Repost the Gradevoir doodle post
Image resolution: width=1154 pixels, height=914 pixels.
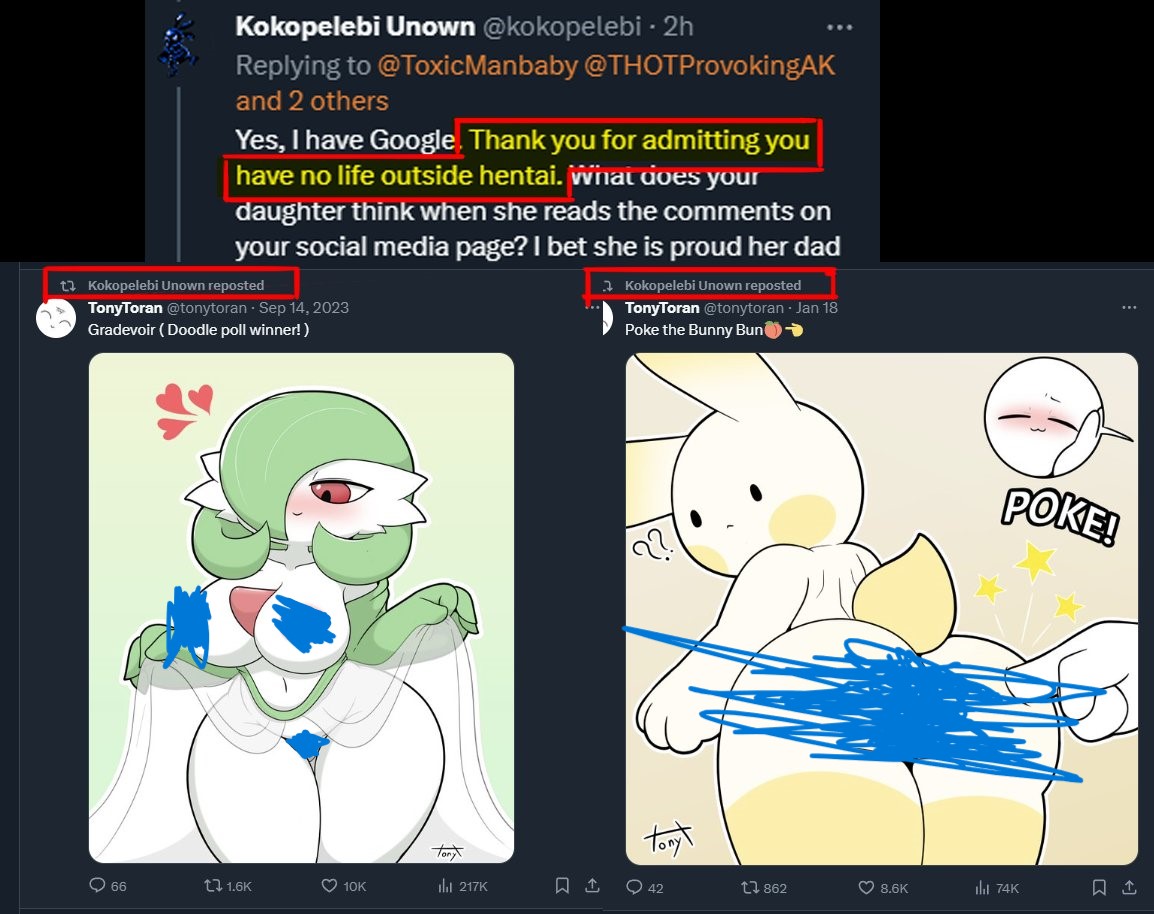tap(227, 885)
